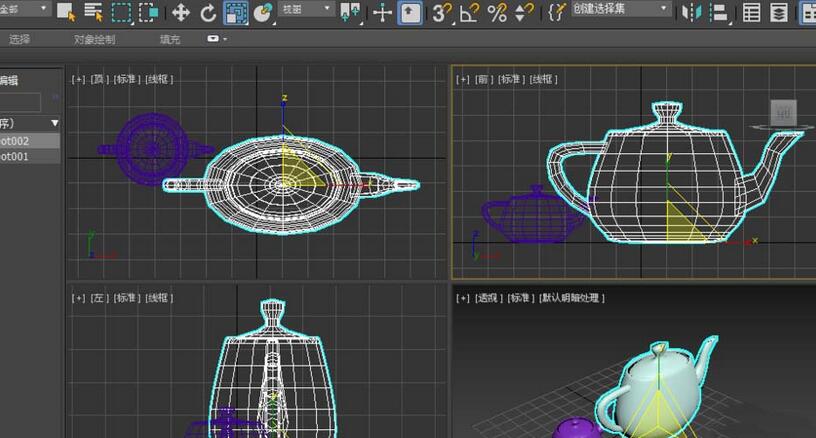This screenshot has height=438, width=816.
Task: Expand the scene explorer sort arrow
Action: coord(55,123)
